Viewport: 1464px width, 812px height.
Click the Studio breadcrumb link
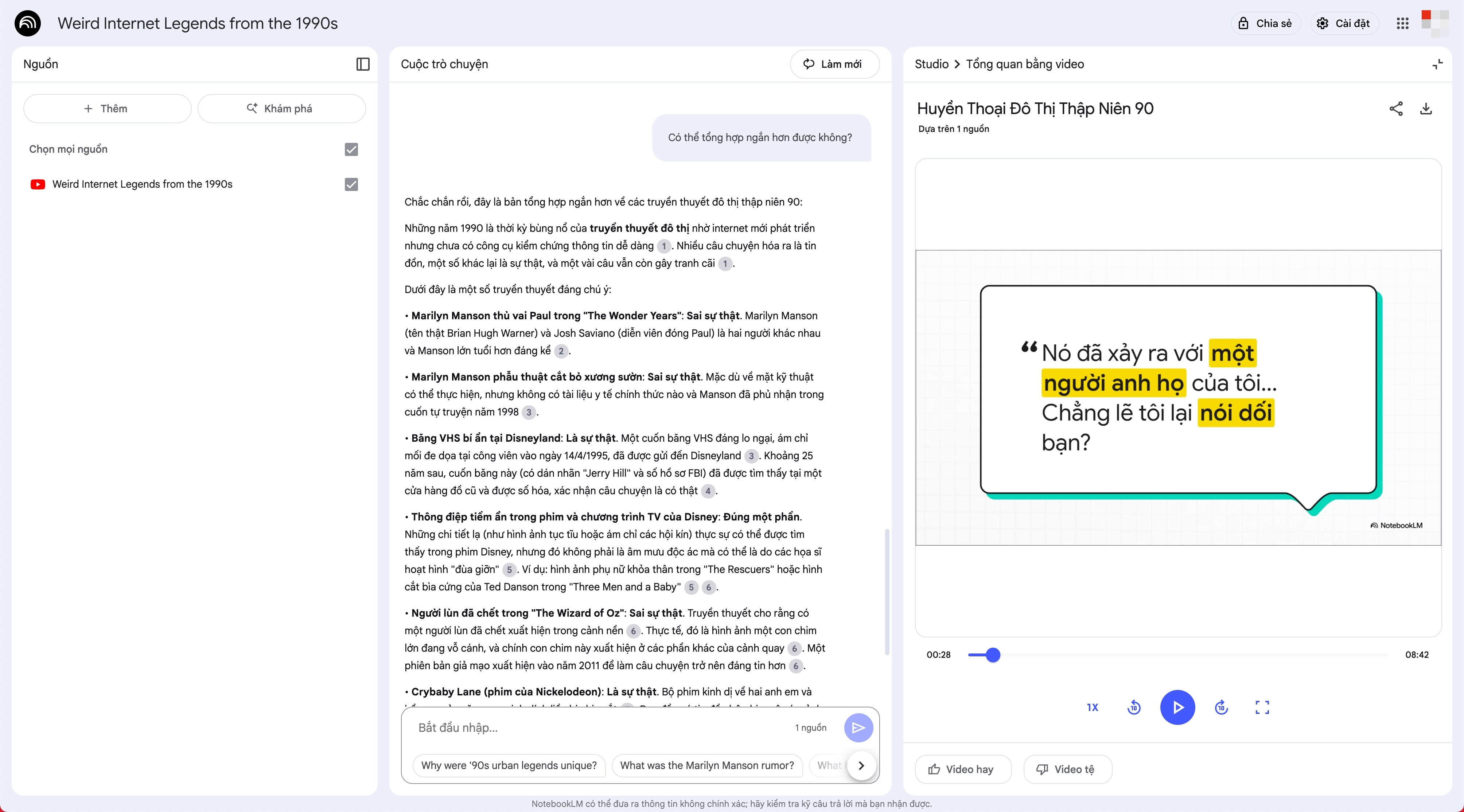(x=931, y=64)
